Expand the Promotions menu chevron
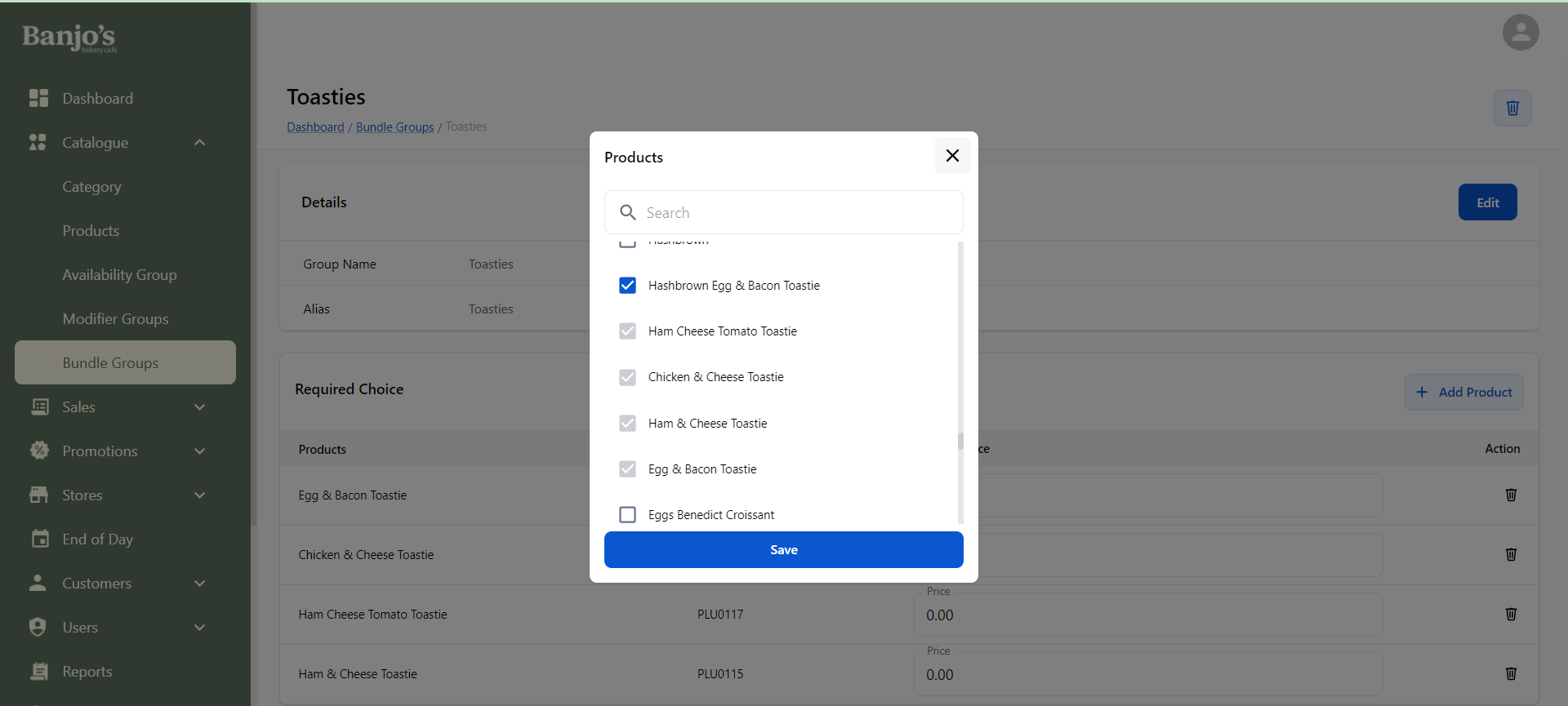 coord(199,451)
